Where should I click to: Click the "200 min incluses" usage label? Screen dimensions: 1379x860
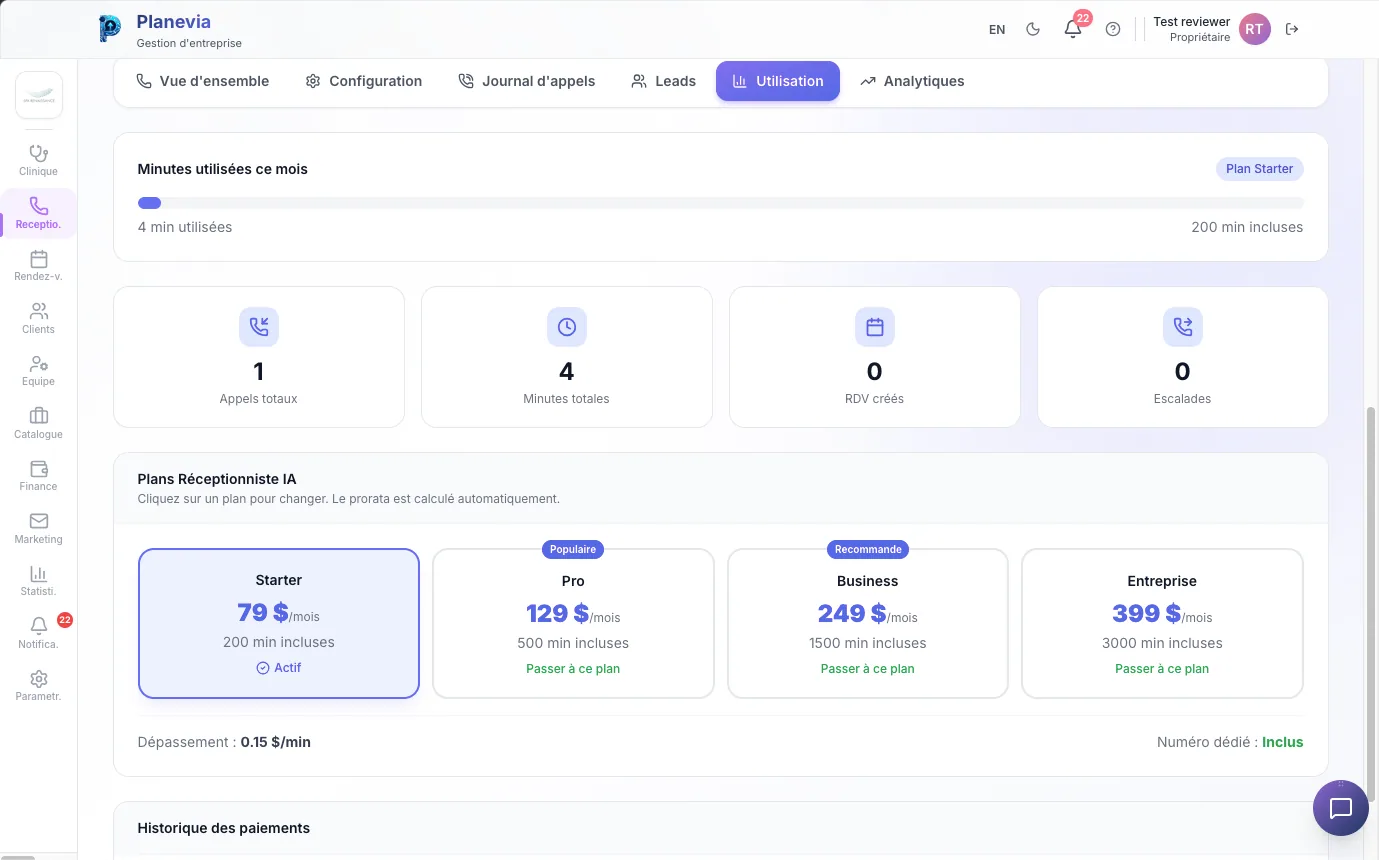coord(1247,227)
